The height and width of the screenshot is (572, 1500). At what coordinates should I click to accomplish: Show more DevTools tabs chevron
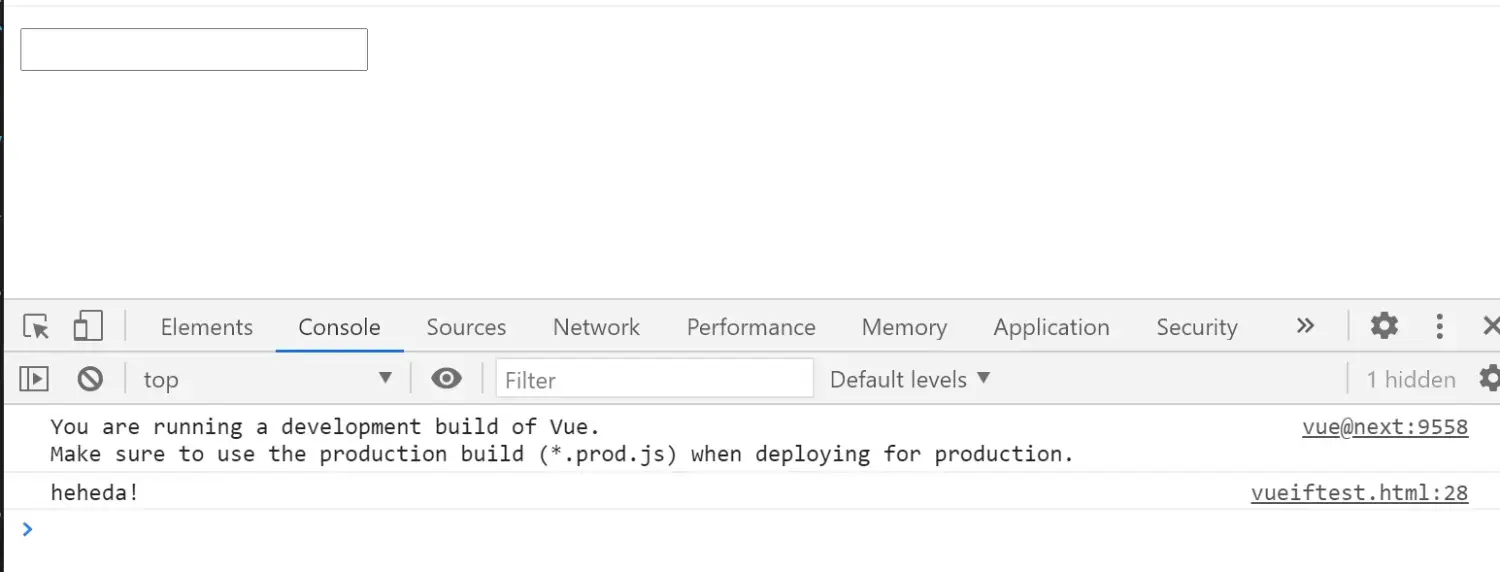[1305, 326]
